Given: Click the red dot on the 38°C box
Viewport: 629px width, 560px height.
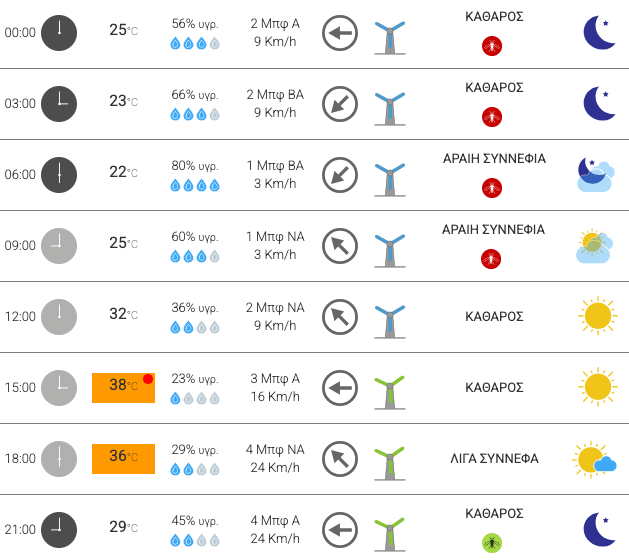Looking at the screenshot, I should click(148, 379).
